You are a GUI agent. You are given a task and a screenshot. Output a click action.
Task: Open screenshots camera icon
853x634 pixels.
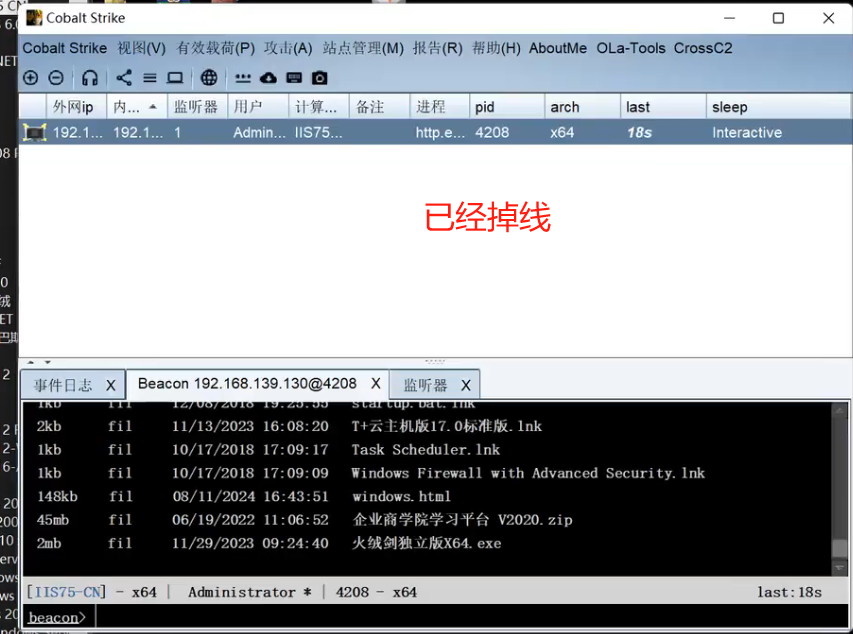319,78
